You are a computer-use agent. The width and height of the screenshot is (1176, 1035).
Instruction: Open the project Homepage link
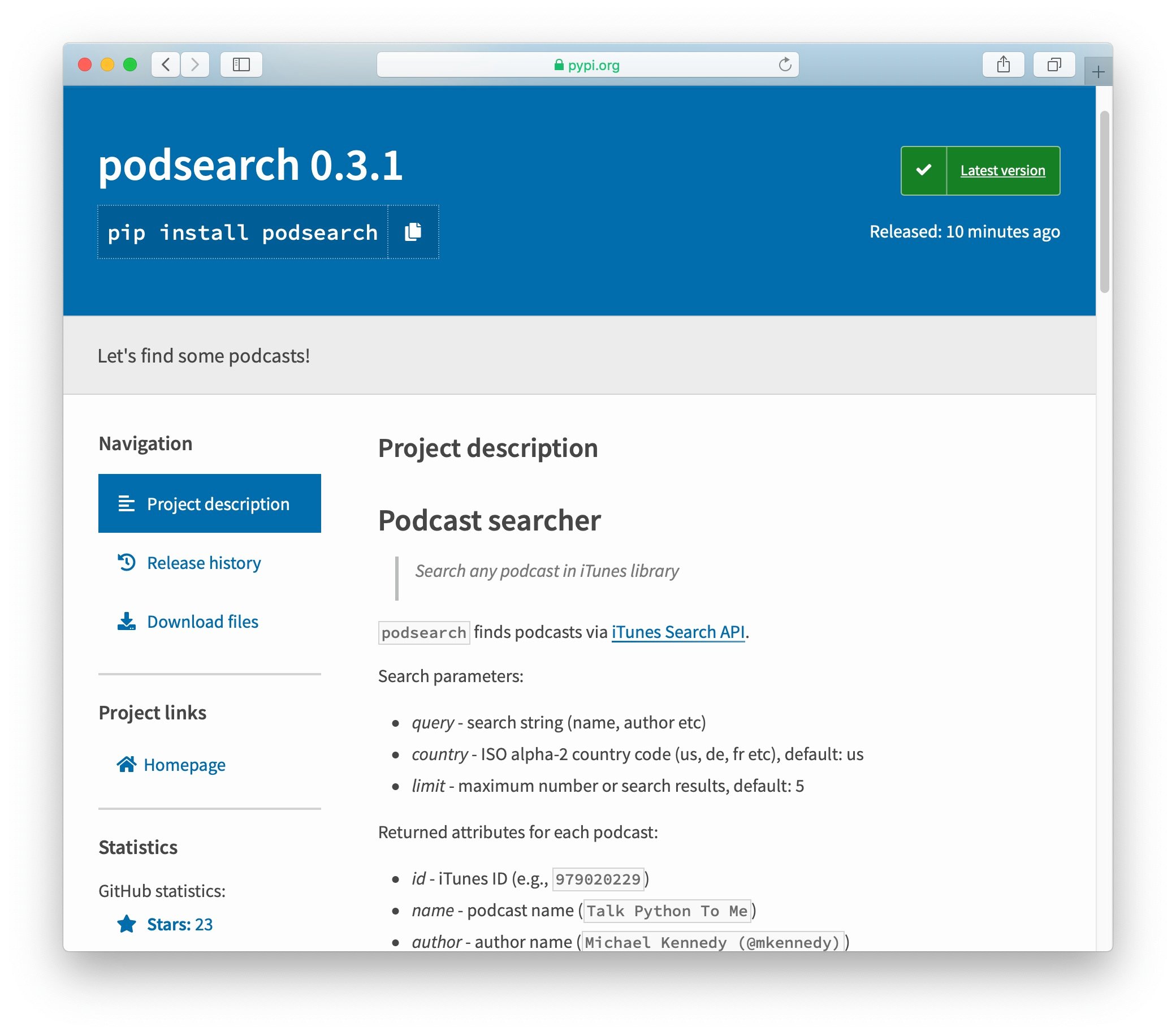coord(186,765)
